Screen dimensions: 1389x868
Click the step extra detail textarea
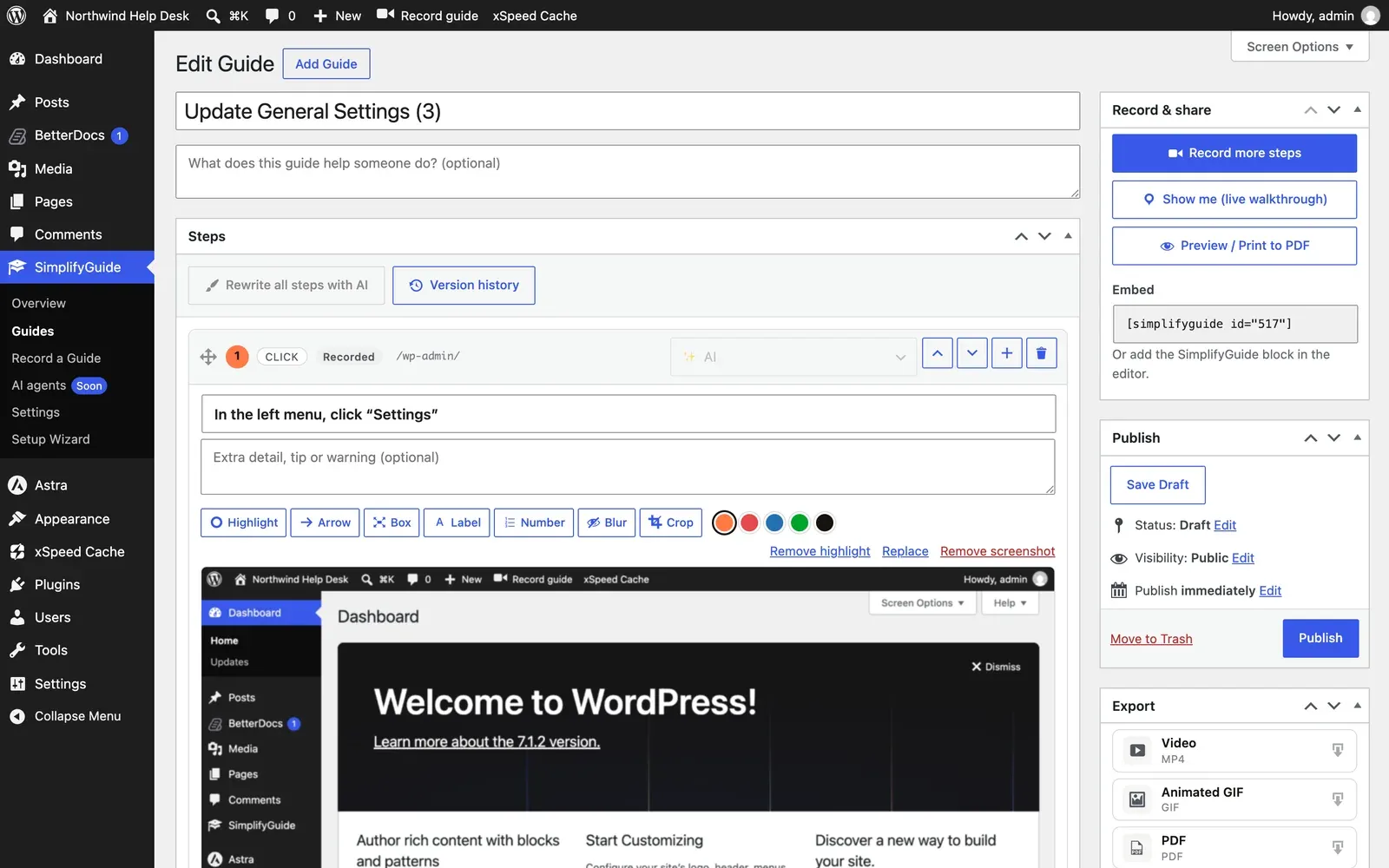[628, 467]
